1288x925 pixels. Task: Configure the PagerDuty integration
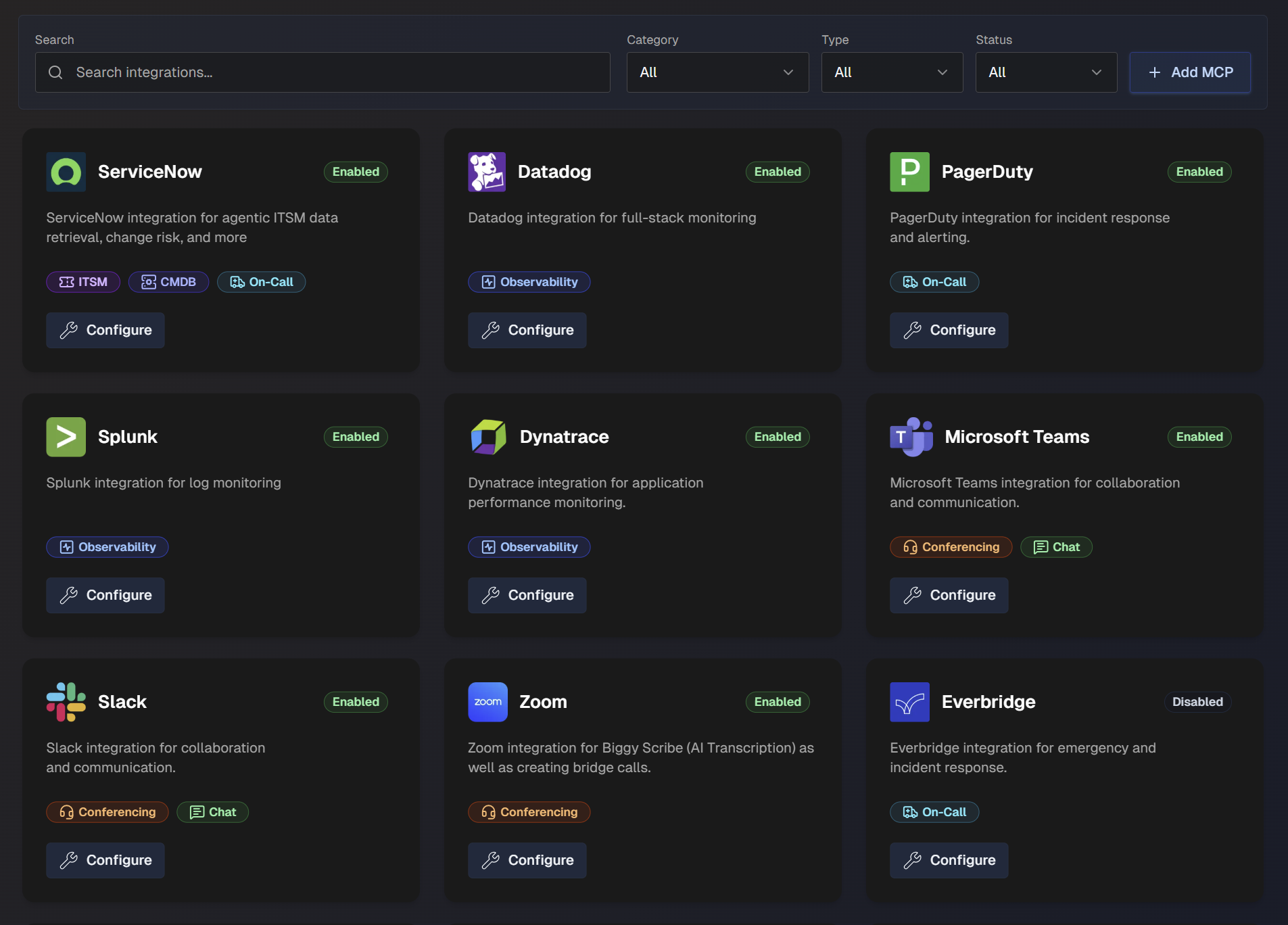[949, 331]
